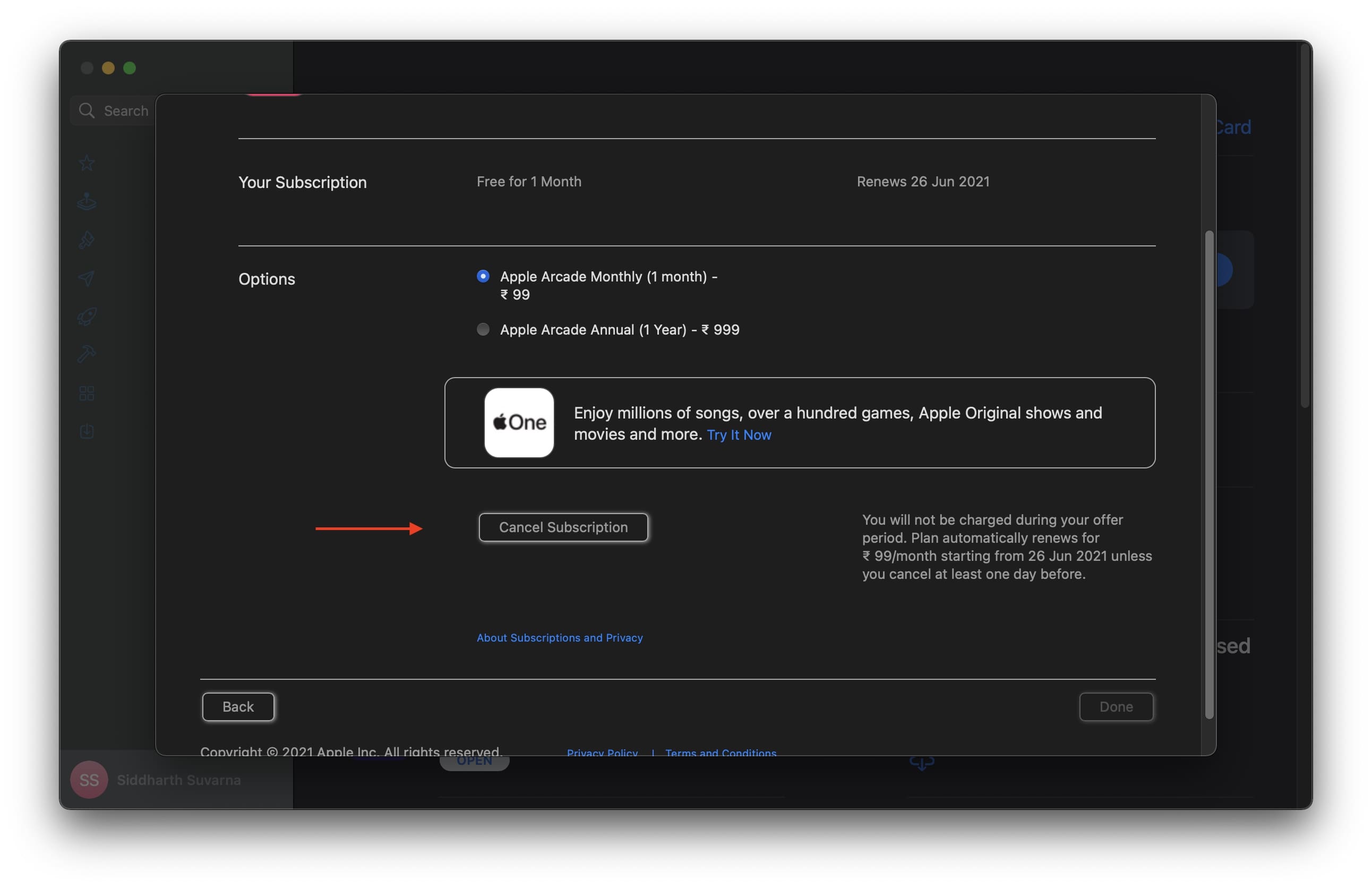Click the green zoom window button
1372x888 pixels.
pyautogui.click(x=130, y=68)
